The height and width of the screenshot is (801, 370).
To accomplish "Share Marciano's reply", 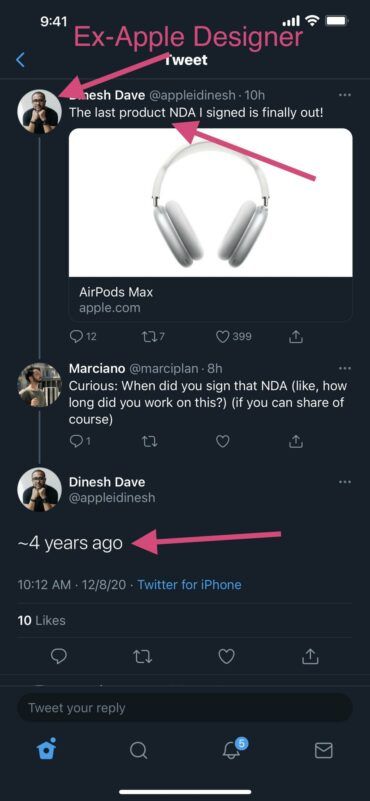I will pyautogui.click(x=296, y=441).
